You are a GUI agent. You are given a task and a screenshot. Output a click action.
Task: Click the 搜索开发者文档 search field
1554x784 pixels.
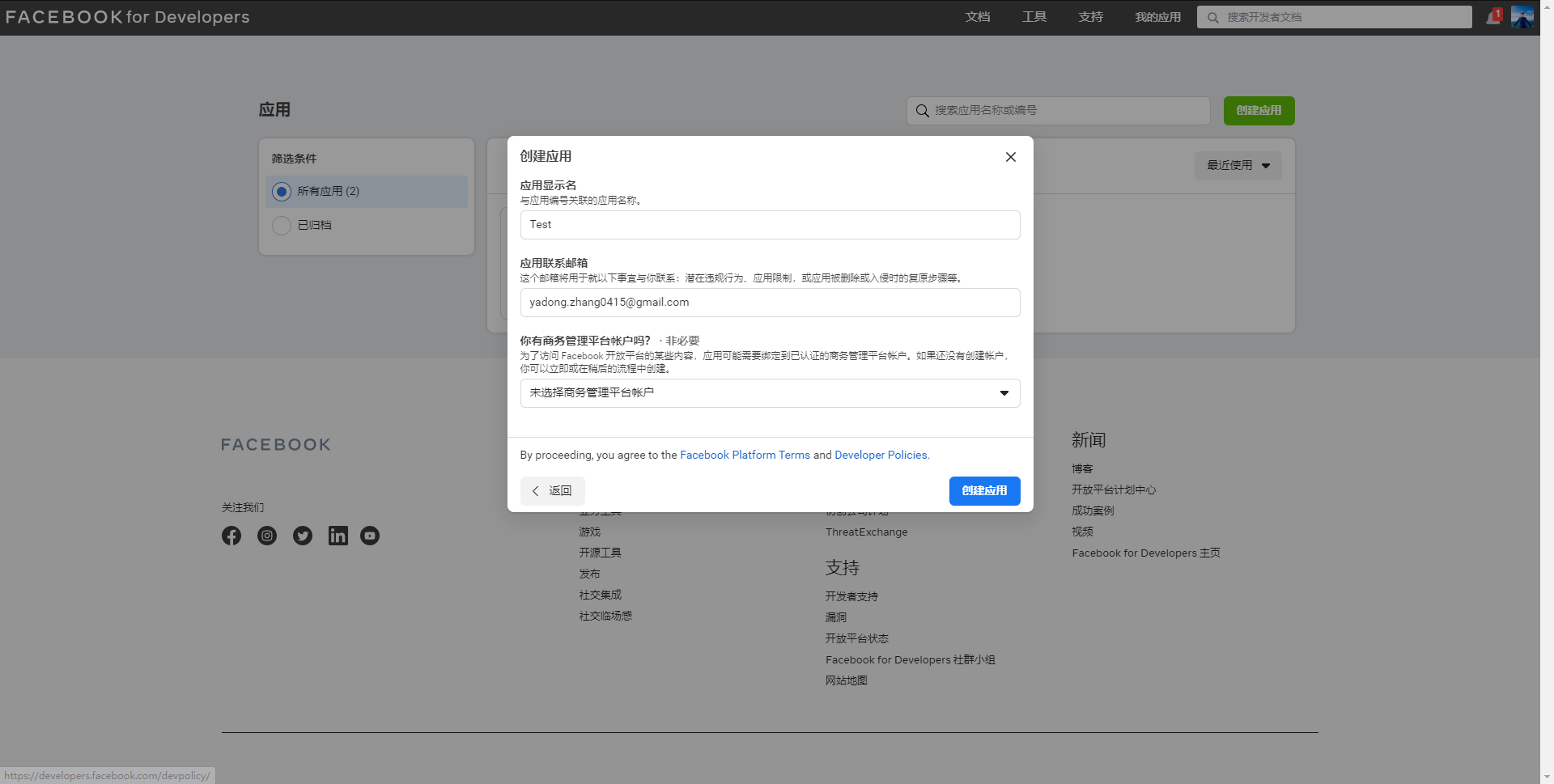pos(1334,17)
